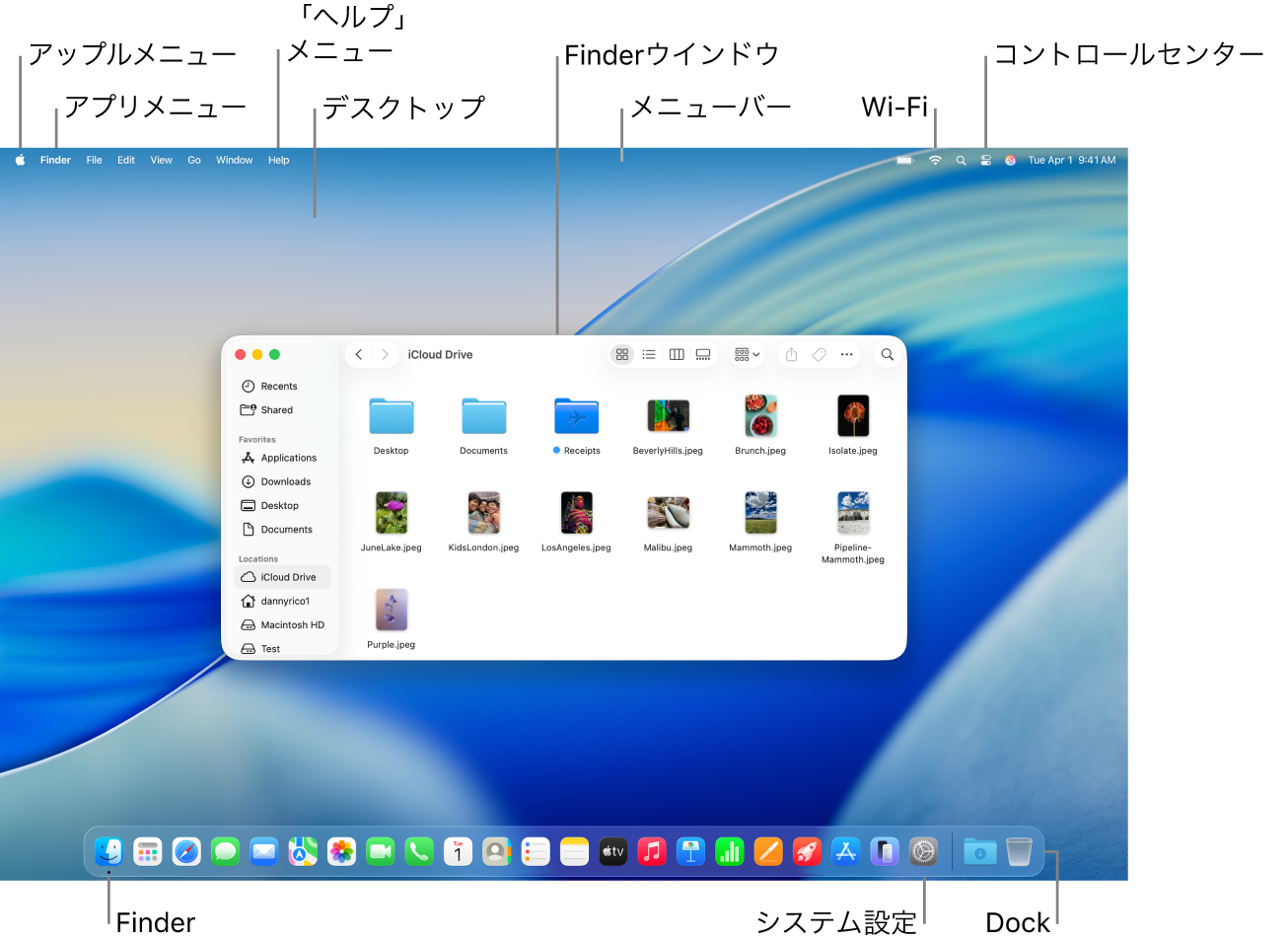Open the Downloads item in the sidebar
This screenshot has width=1288, height=942.
click(x=285, y=481)
